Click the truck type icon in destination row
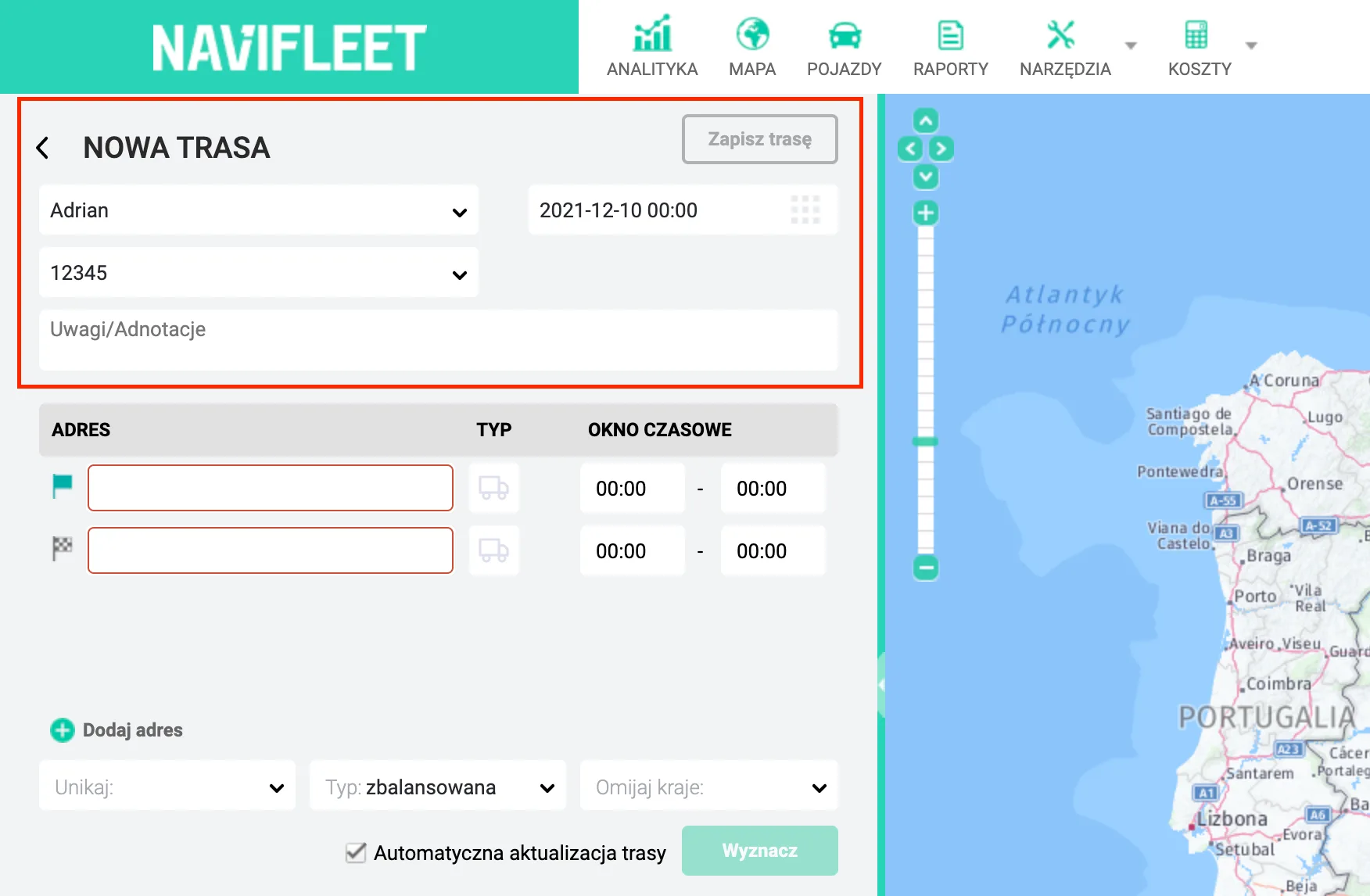The height and width of the screenshot is (896, 1370). 493,550
